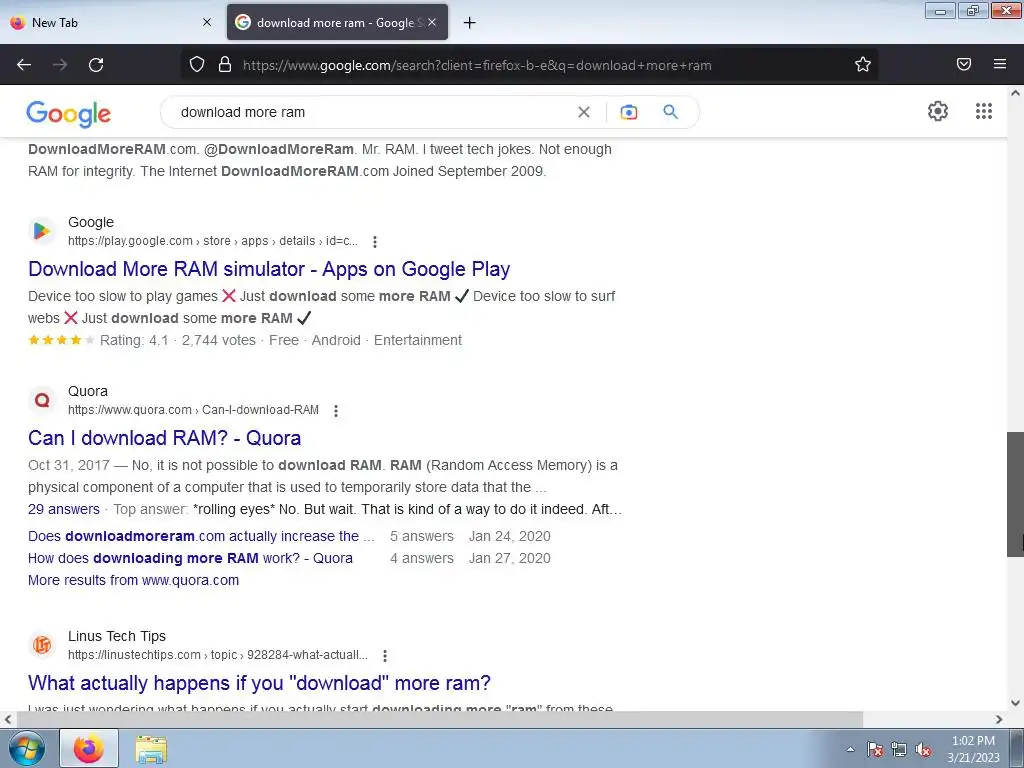Open the network tray icon
1024x768 pixels.
coord(899,749)
